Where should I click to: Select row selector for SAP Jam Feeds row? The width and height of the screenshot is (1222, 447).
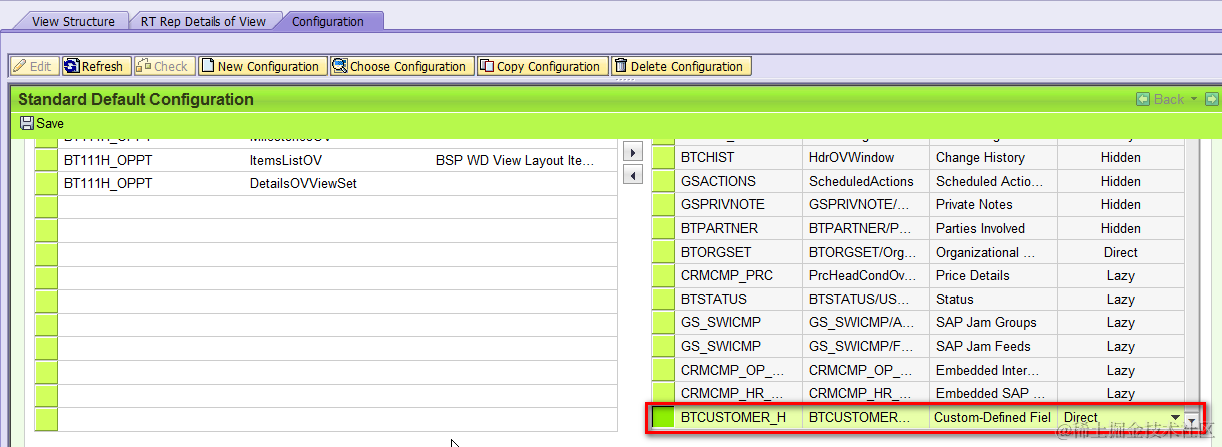(663, 346)
